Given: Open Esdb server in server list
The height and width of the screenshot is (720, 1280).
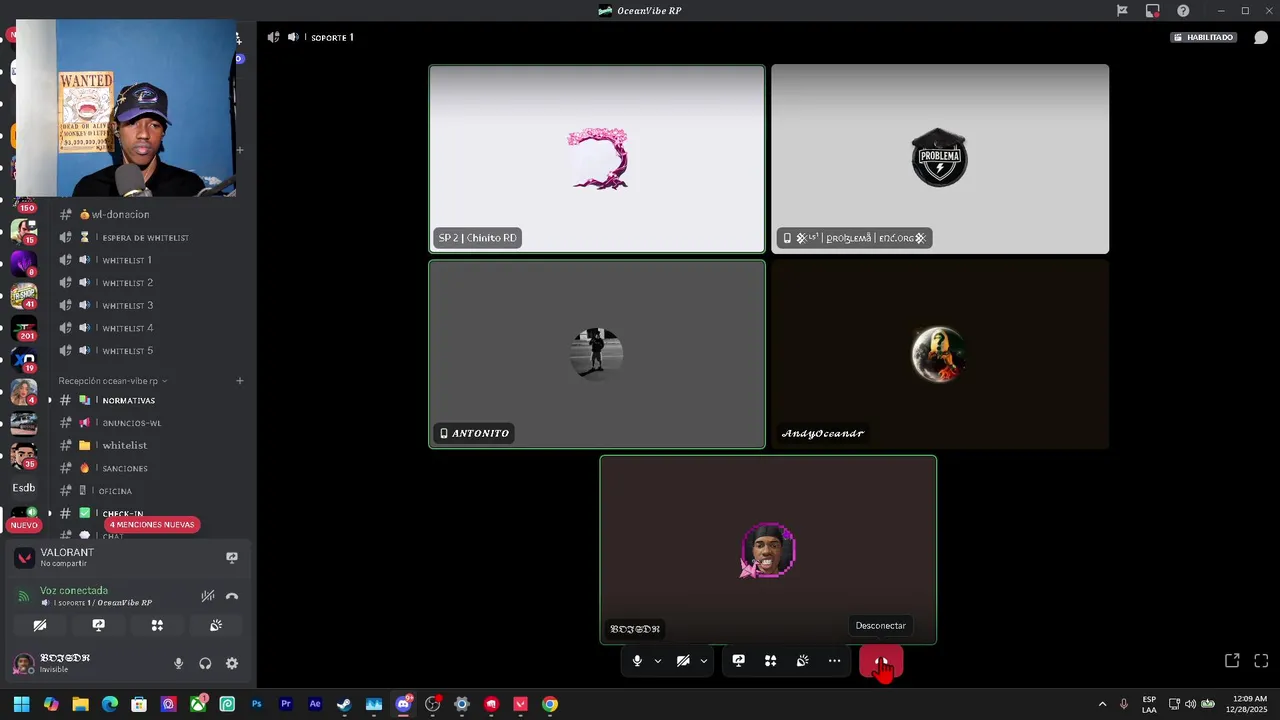Looking at the screenshot, I should click(x=24, y=488).
